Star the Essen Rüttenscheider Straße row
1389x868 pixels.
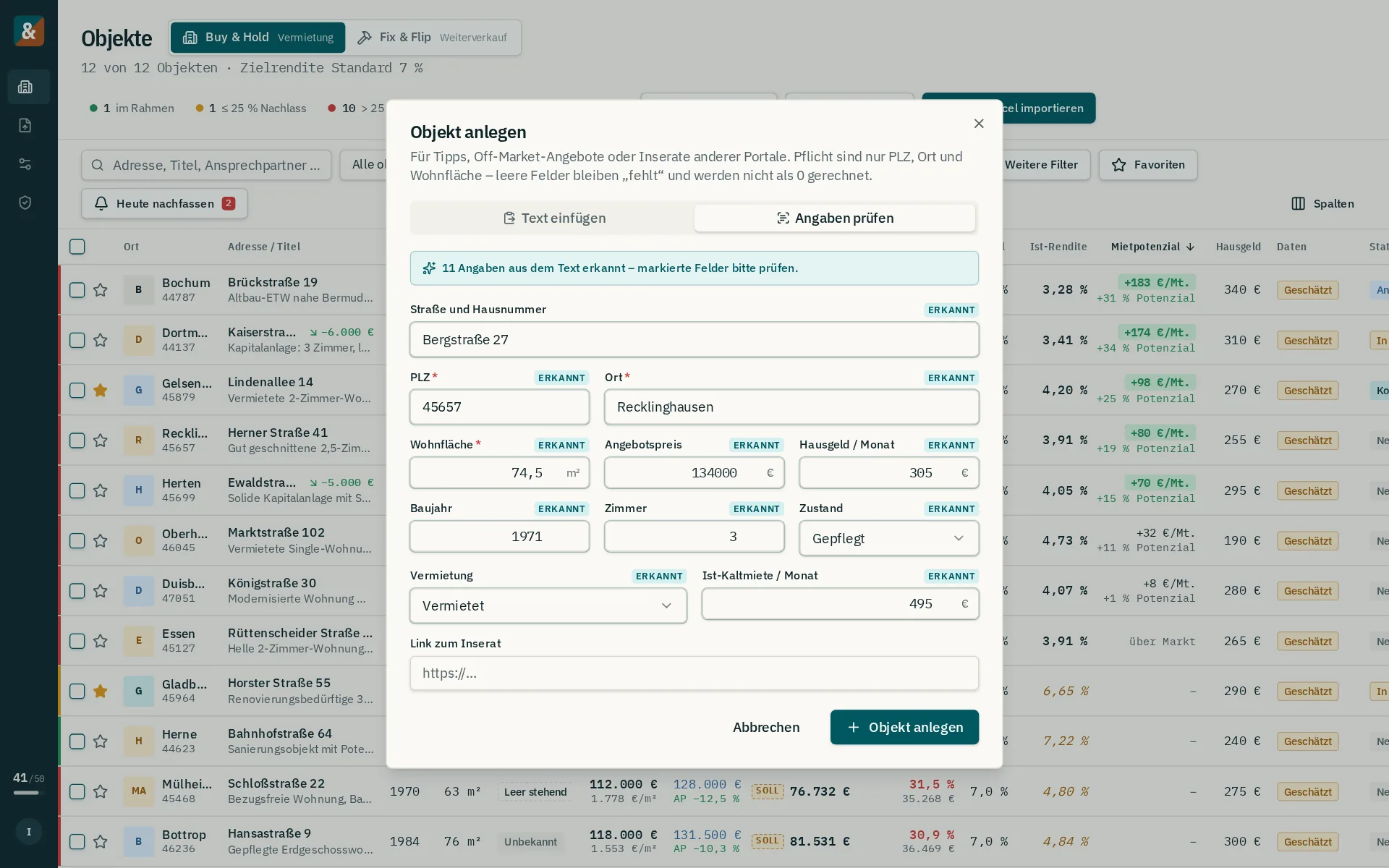101,641
